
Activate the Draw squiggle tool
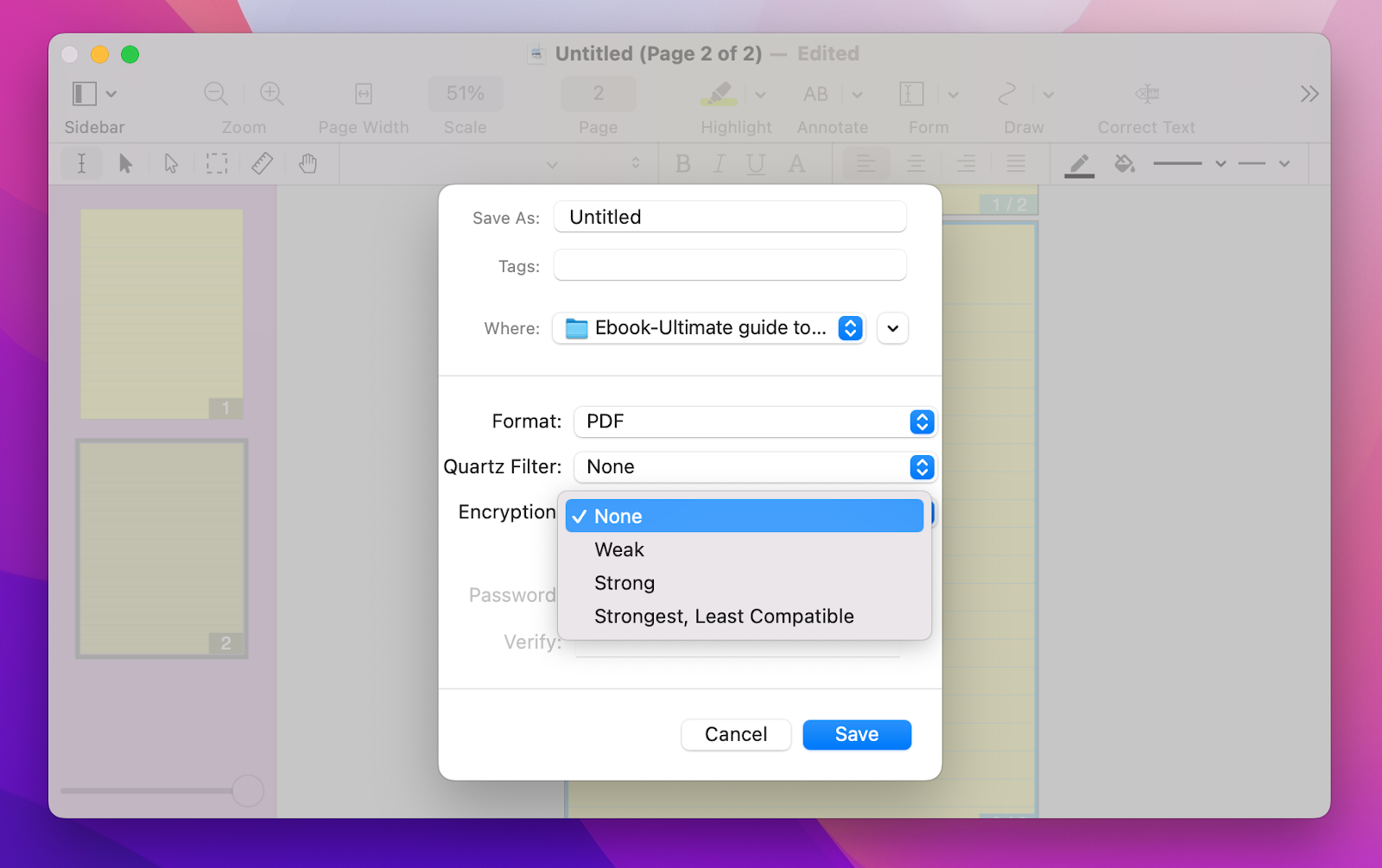pyautogui.click(x=1006, y=95)
